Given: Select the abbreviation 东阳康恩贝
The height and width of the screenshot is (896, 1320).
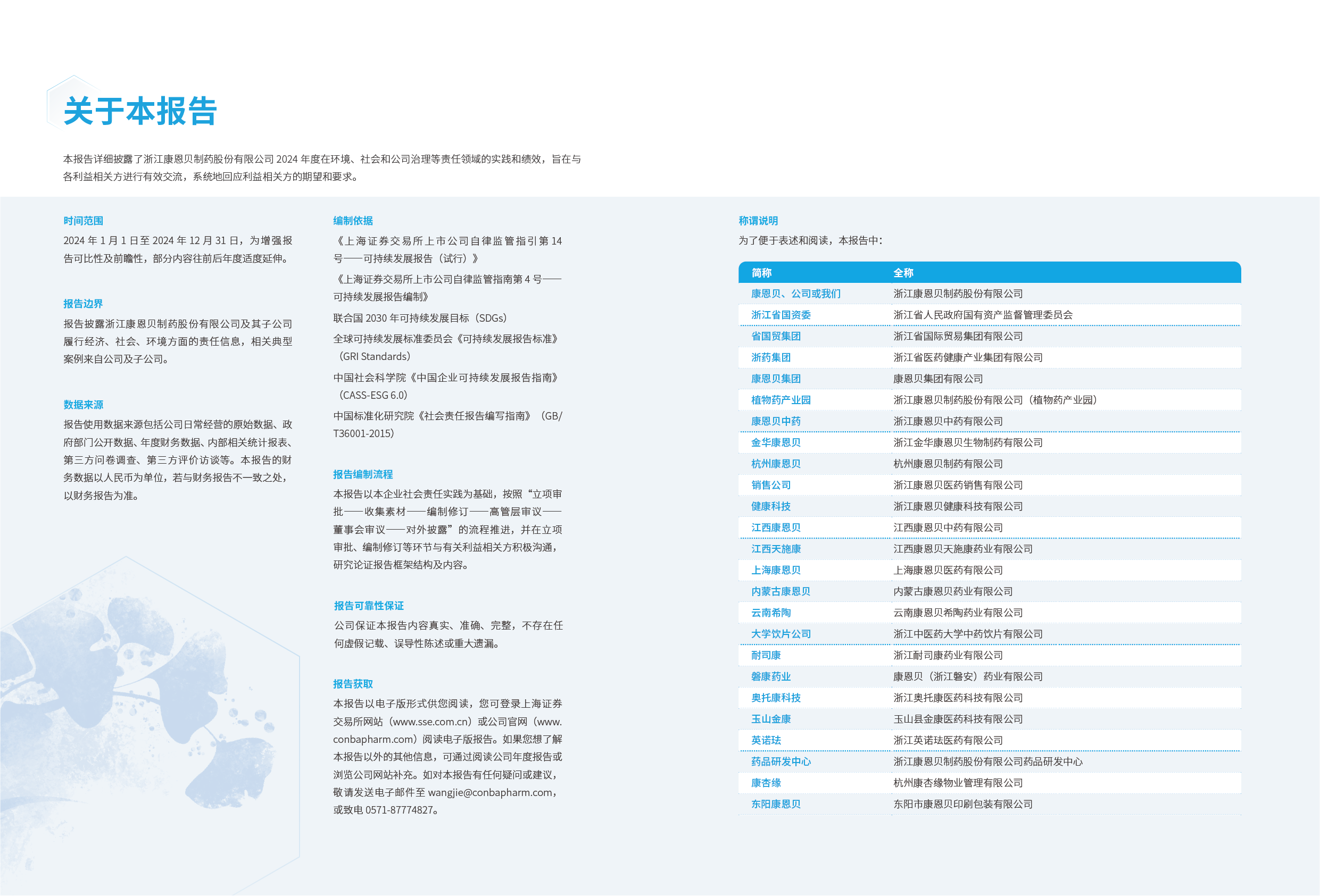Looking at the screenshot, I should (776, 805).
